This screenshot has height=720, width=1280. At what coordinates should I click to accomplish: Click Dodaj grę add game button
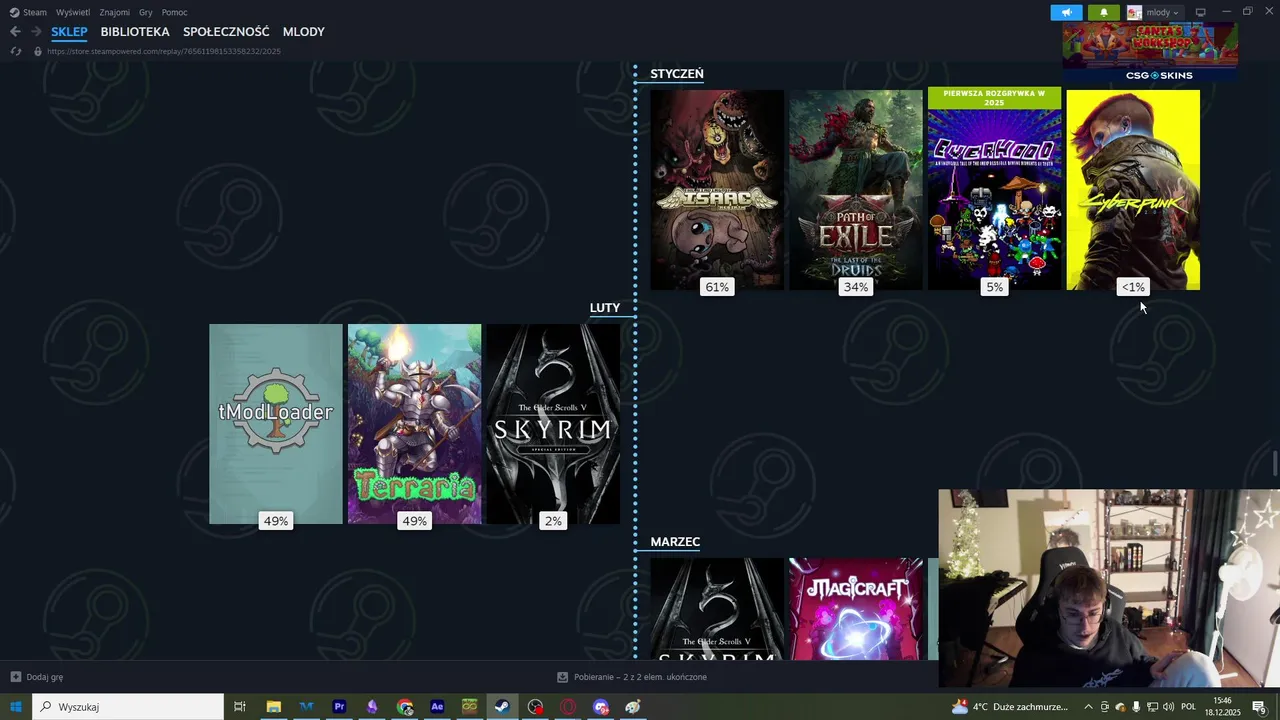(37, 677)
